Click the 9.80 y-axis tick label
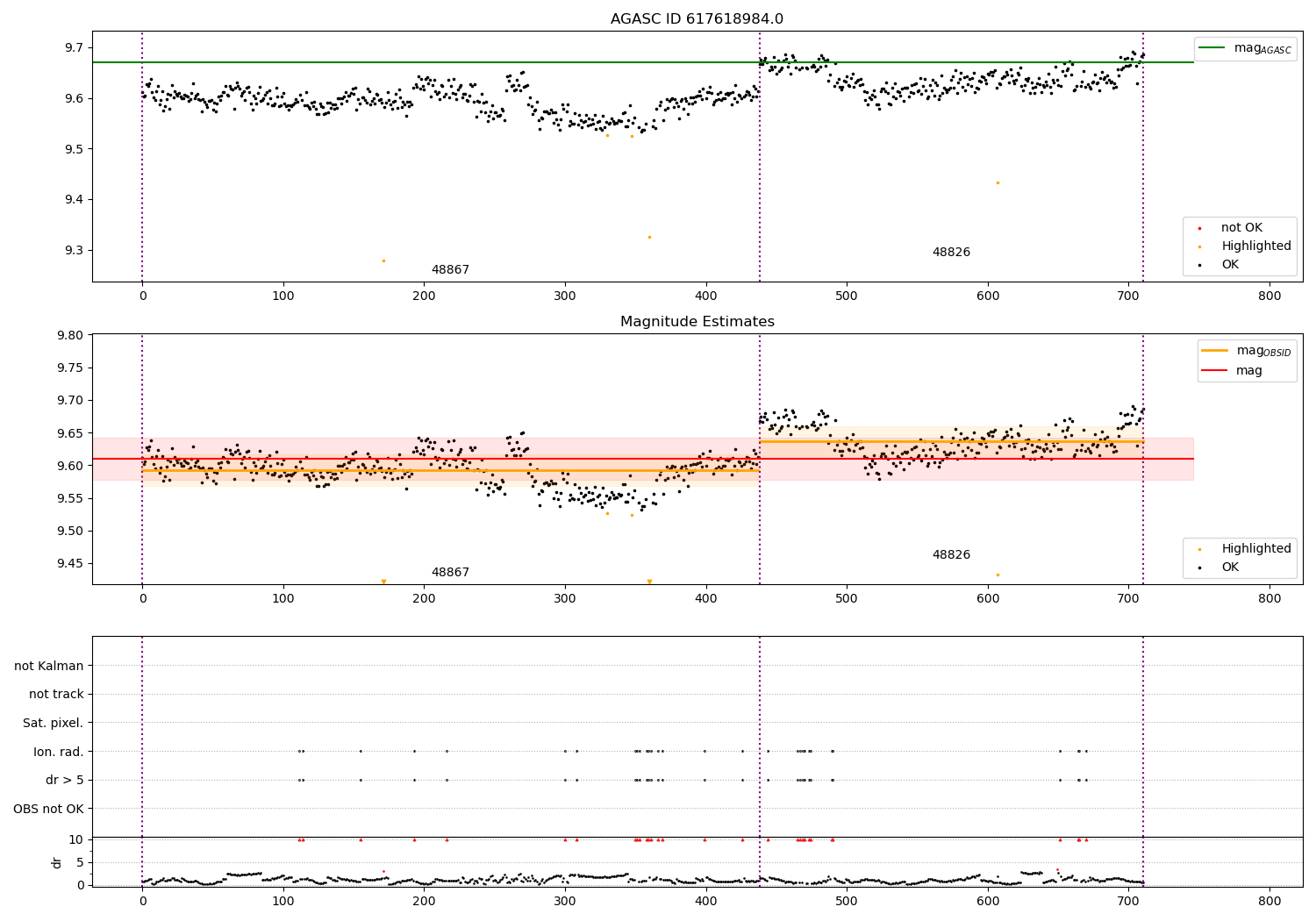This screenshot has height=921, width=1316. point(69,335)
